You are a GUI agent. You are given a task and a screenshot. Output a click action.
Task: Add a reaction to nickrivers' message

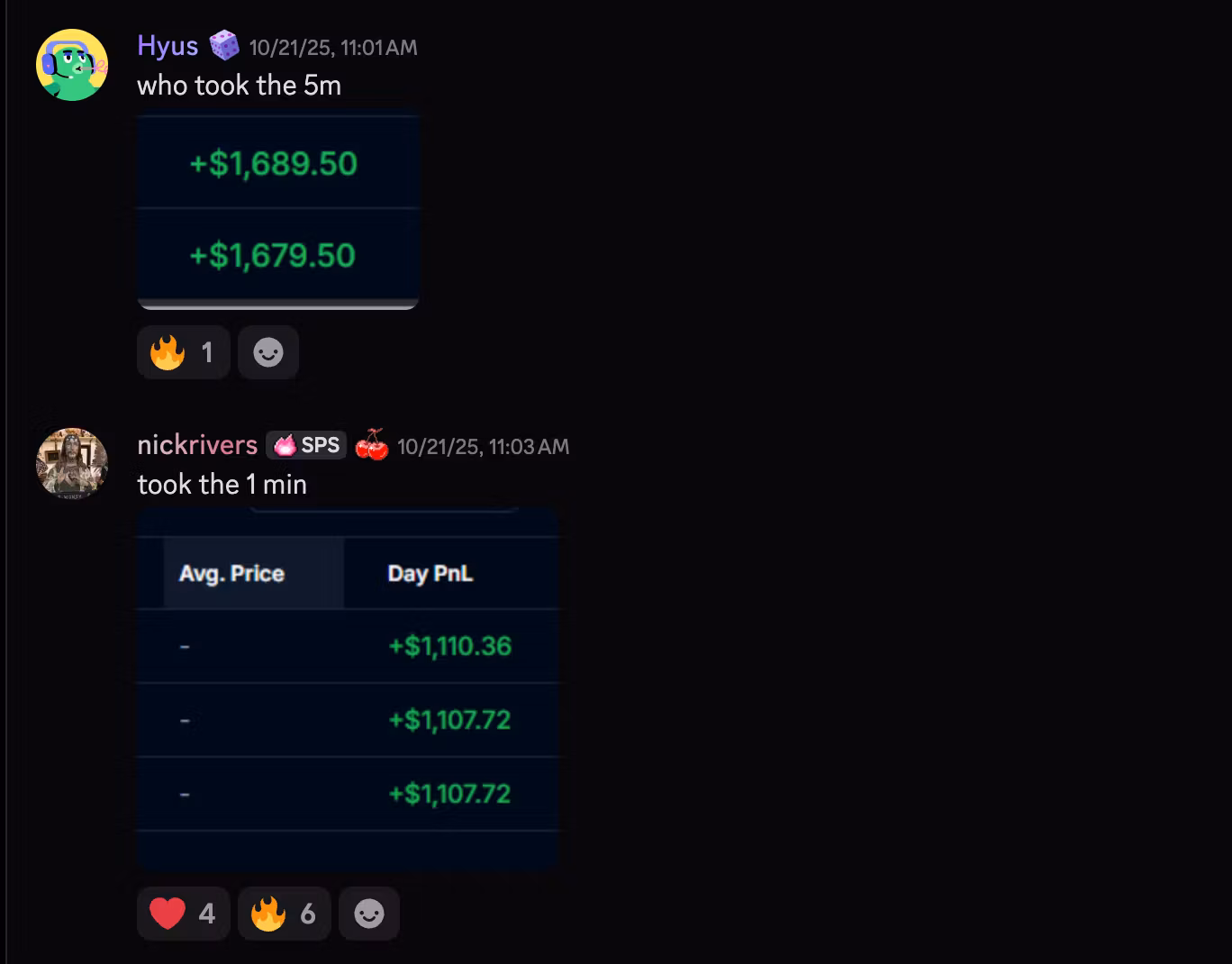tap(369, 914)
